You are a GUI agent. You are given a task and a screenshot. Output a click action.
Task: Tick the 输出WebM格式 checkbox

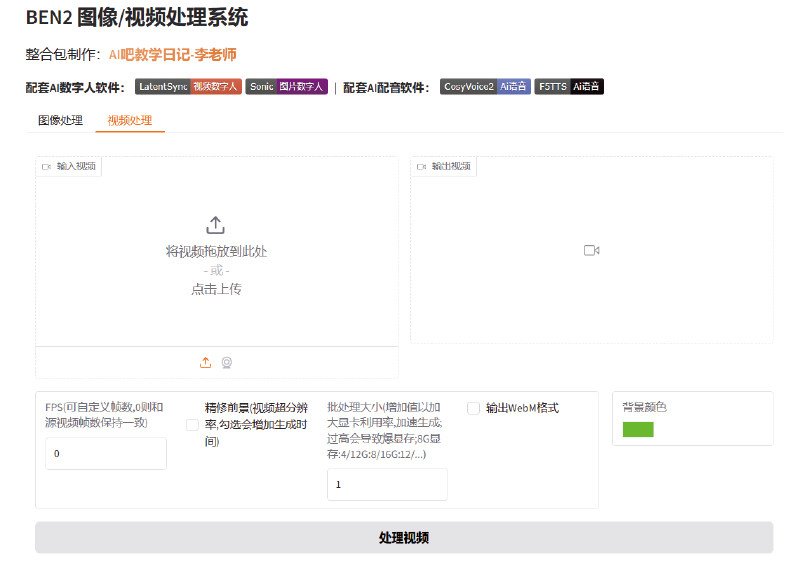[474, 408]
